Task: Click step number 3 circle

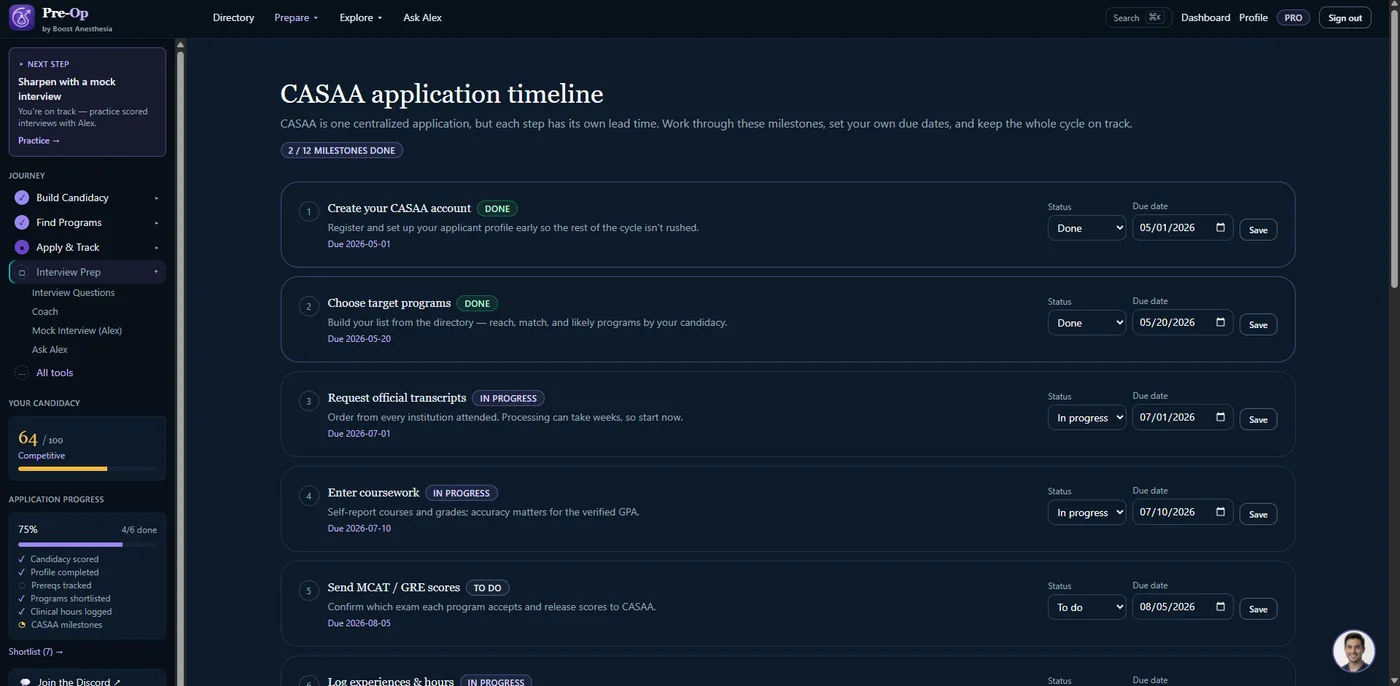Action: coord(309,401)
